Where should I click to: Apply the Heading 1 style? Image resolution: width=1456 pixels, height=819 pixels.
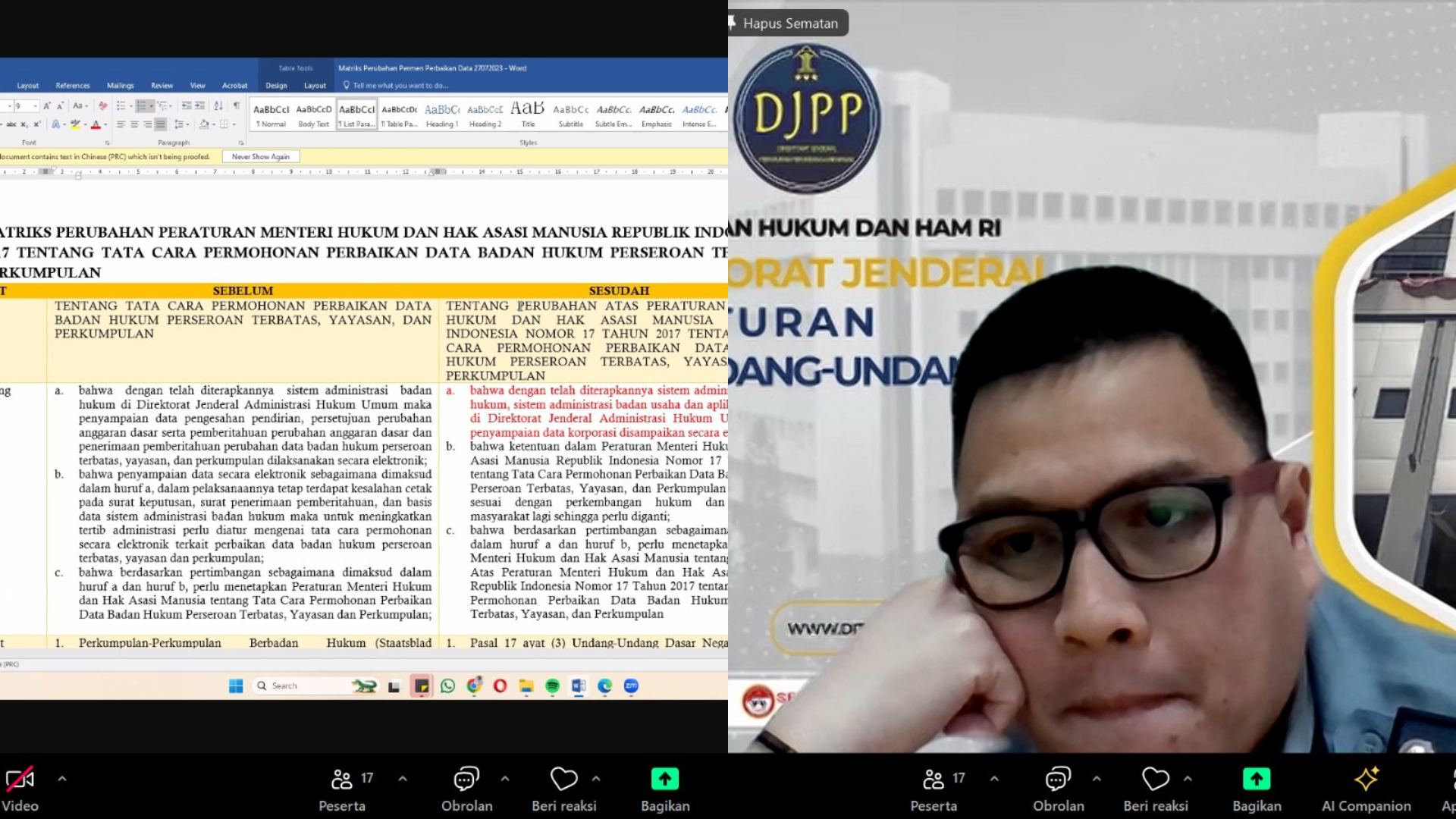coord(442,115)
